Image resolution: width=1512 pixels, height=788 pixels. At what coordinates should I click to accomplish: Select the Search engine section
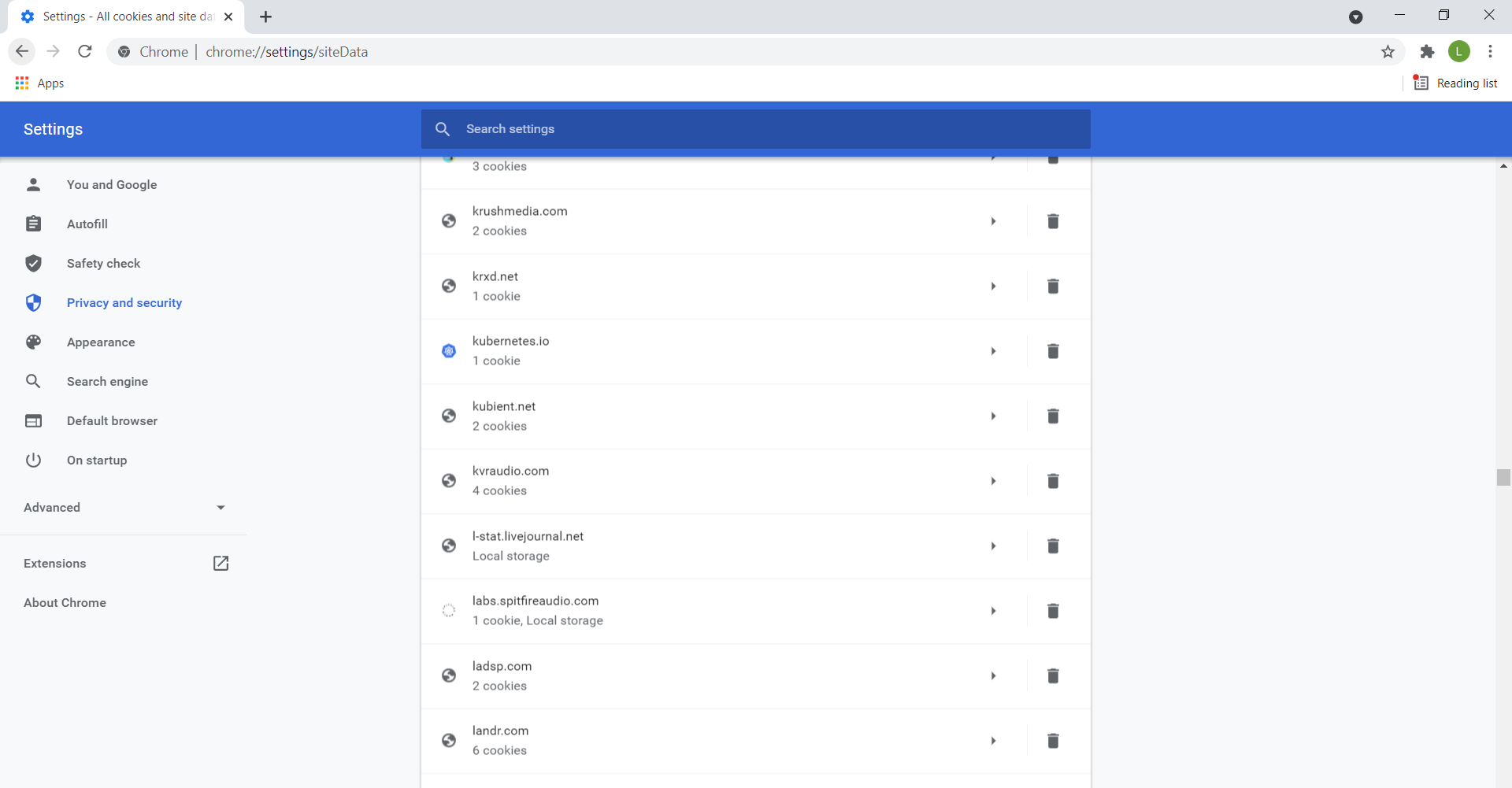coord(107,382)
